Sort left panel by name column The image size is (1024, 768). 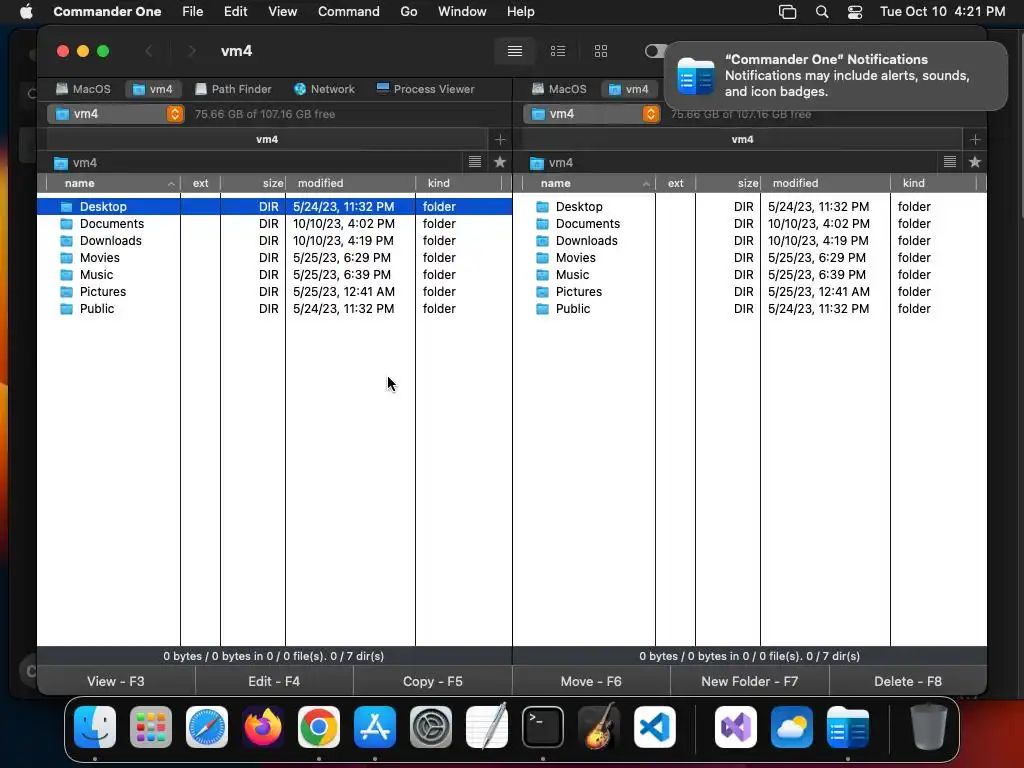tap(113, 184)
